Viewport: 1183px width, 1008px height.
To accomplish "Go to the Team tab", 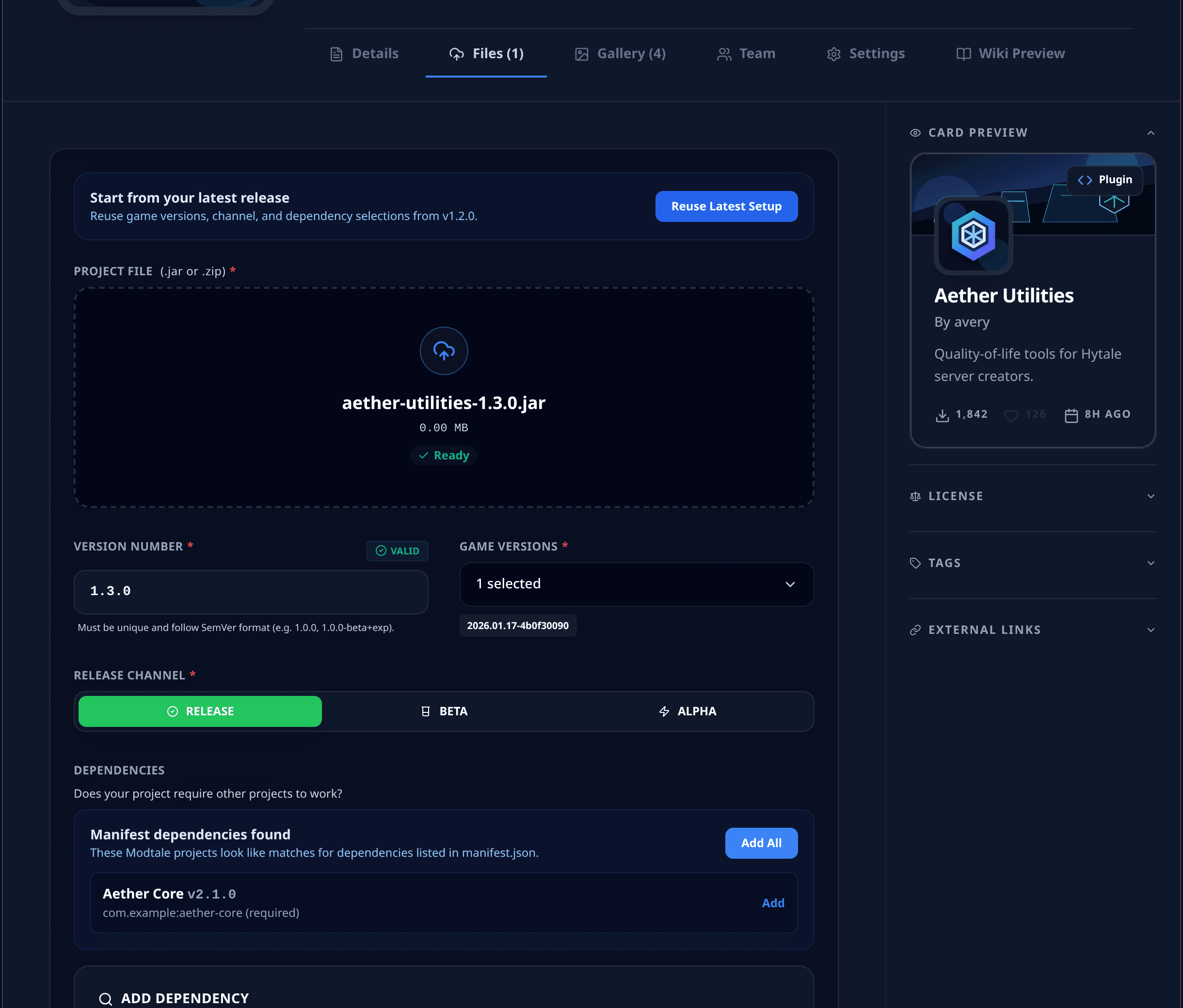I will tap(746, 54).
